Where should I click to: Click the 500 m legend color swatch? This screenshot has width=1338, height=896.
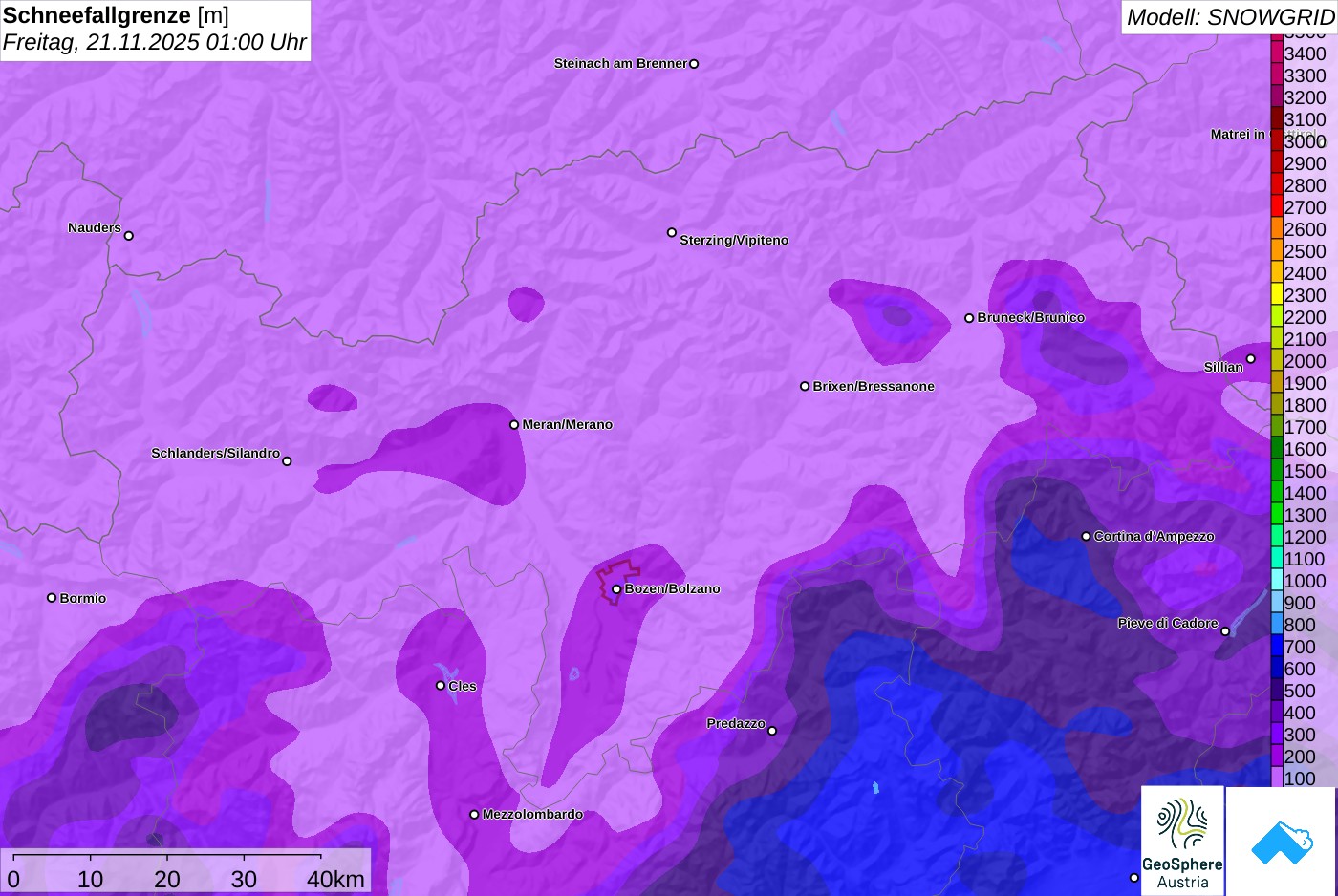tap(1276, 690)
